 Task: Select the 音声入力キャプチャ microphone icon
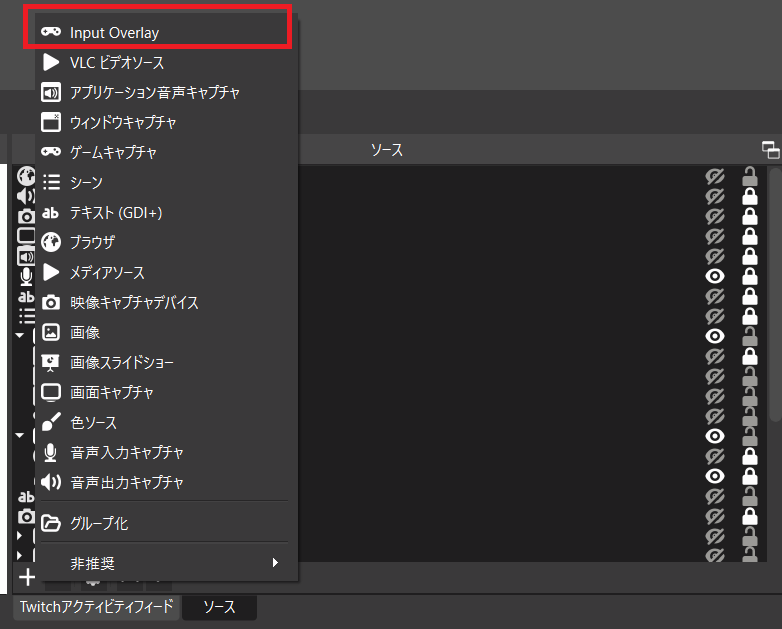[x=51, y=452]
